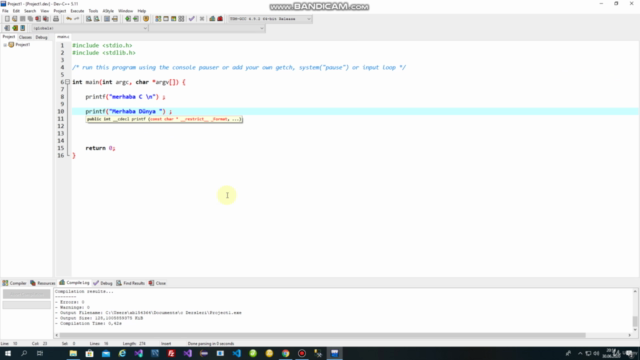640x360 pixels.
Task: Open Visual Studio Code from the taskbar
Action: [x=236, y=353]
